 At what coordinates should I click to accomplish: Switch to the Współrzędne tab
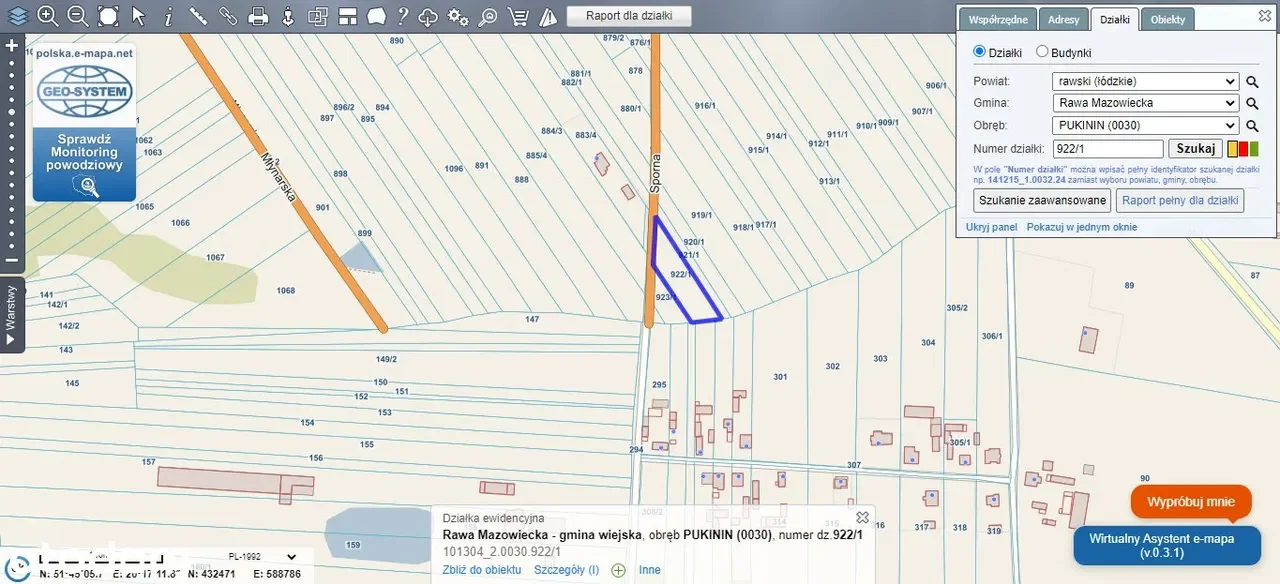click(x=998, y=20)
